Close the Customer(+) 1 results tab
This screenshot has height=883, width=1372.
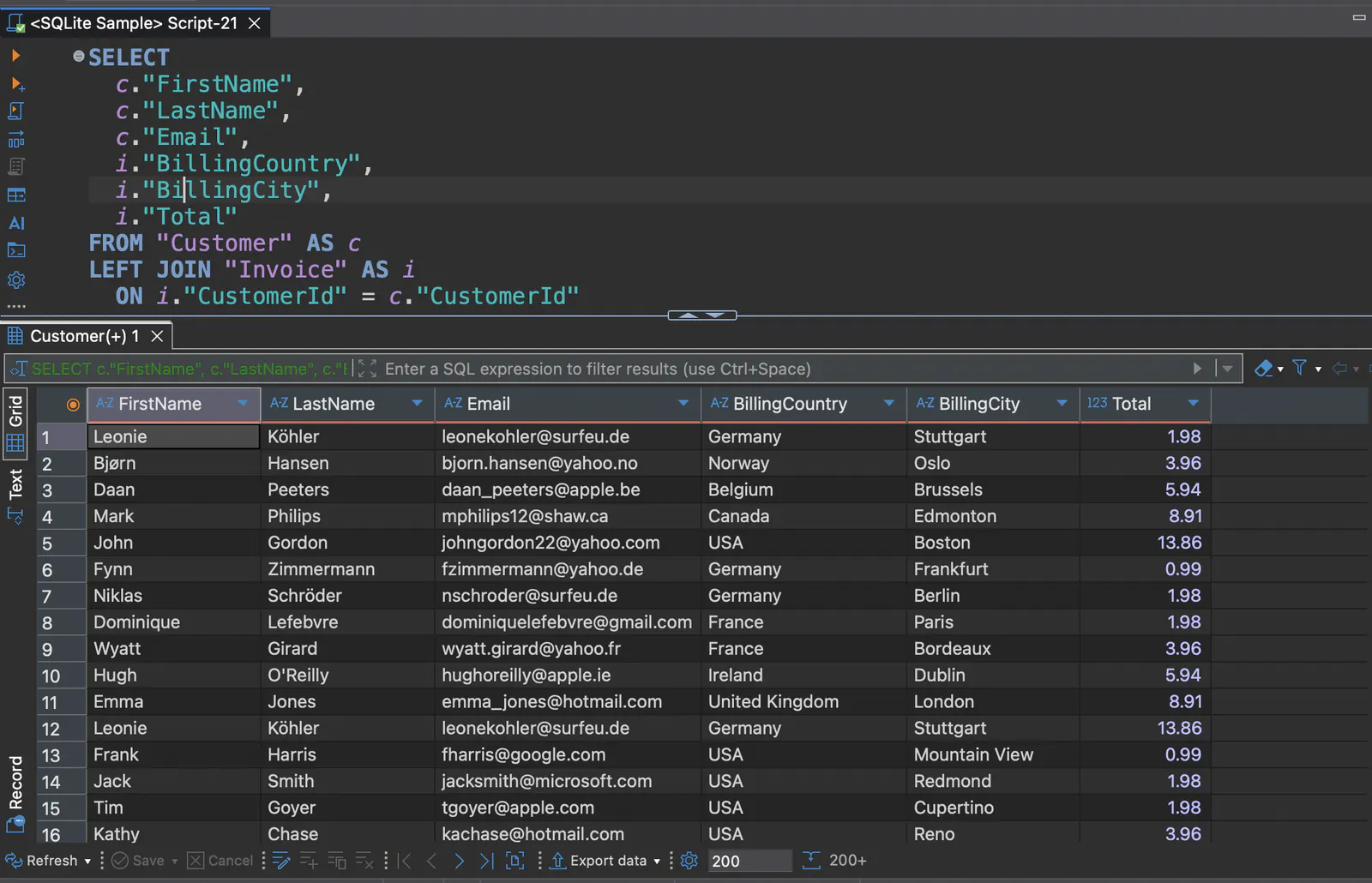[x=157, y=336]
